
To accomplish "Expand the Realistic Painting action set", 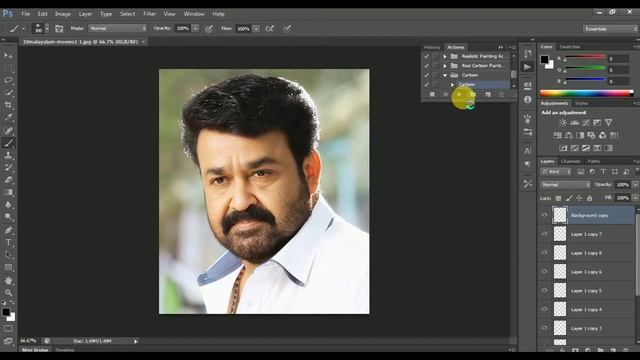I will pyautogui.click(x=445, y=56).
